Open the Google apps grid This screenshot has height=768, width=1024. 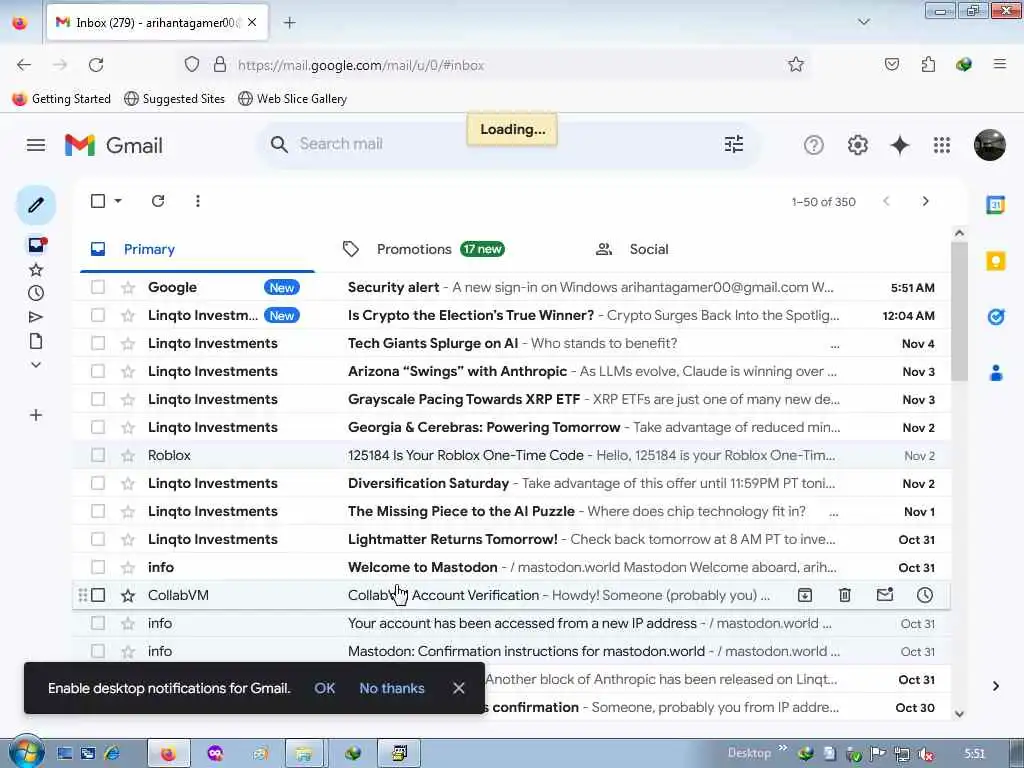942,145
